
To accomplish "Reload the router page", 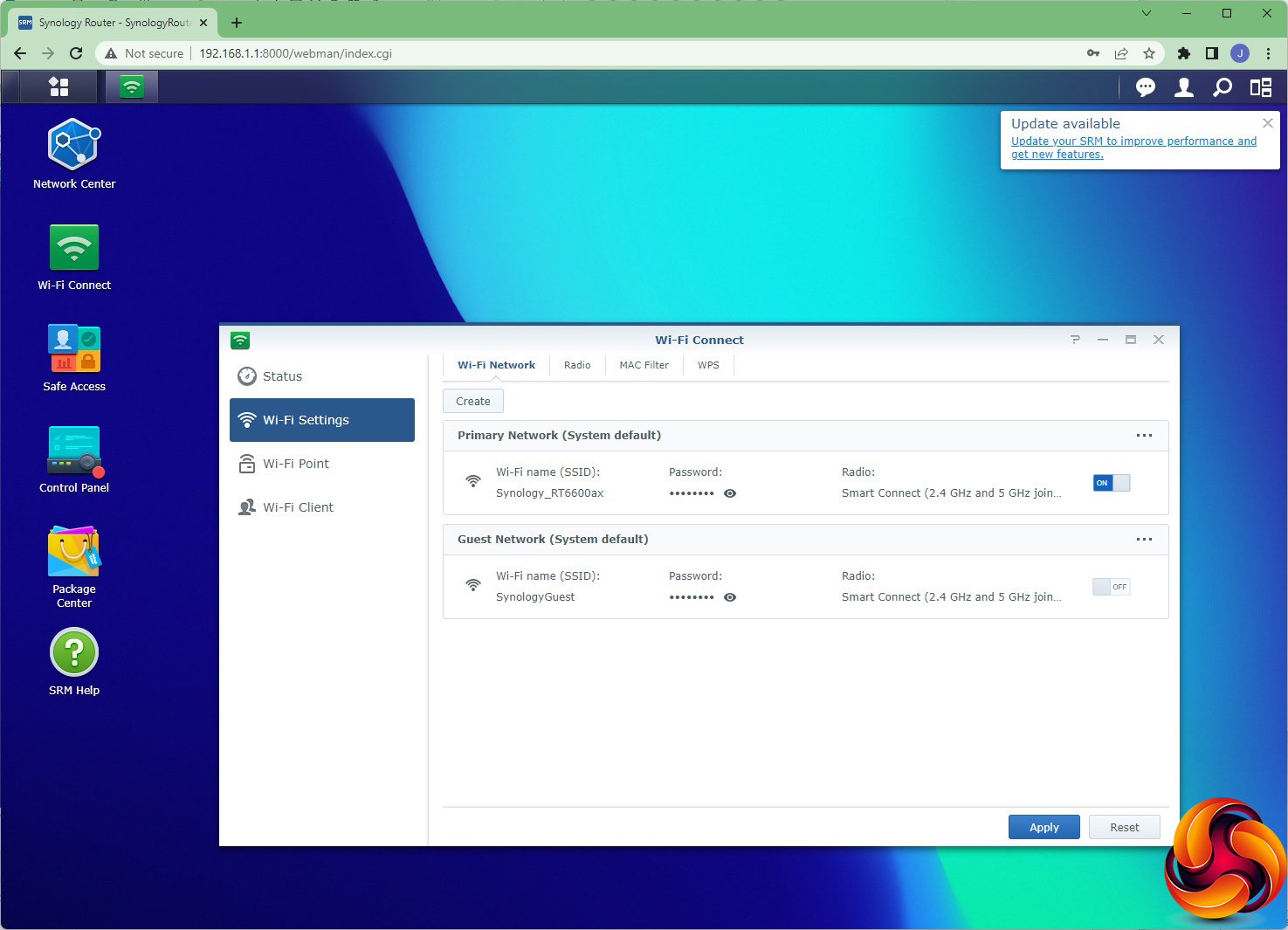I will pos(76,53).
